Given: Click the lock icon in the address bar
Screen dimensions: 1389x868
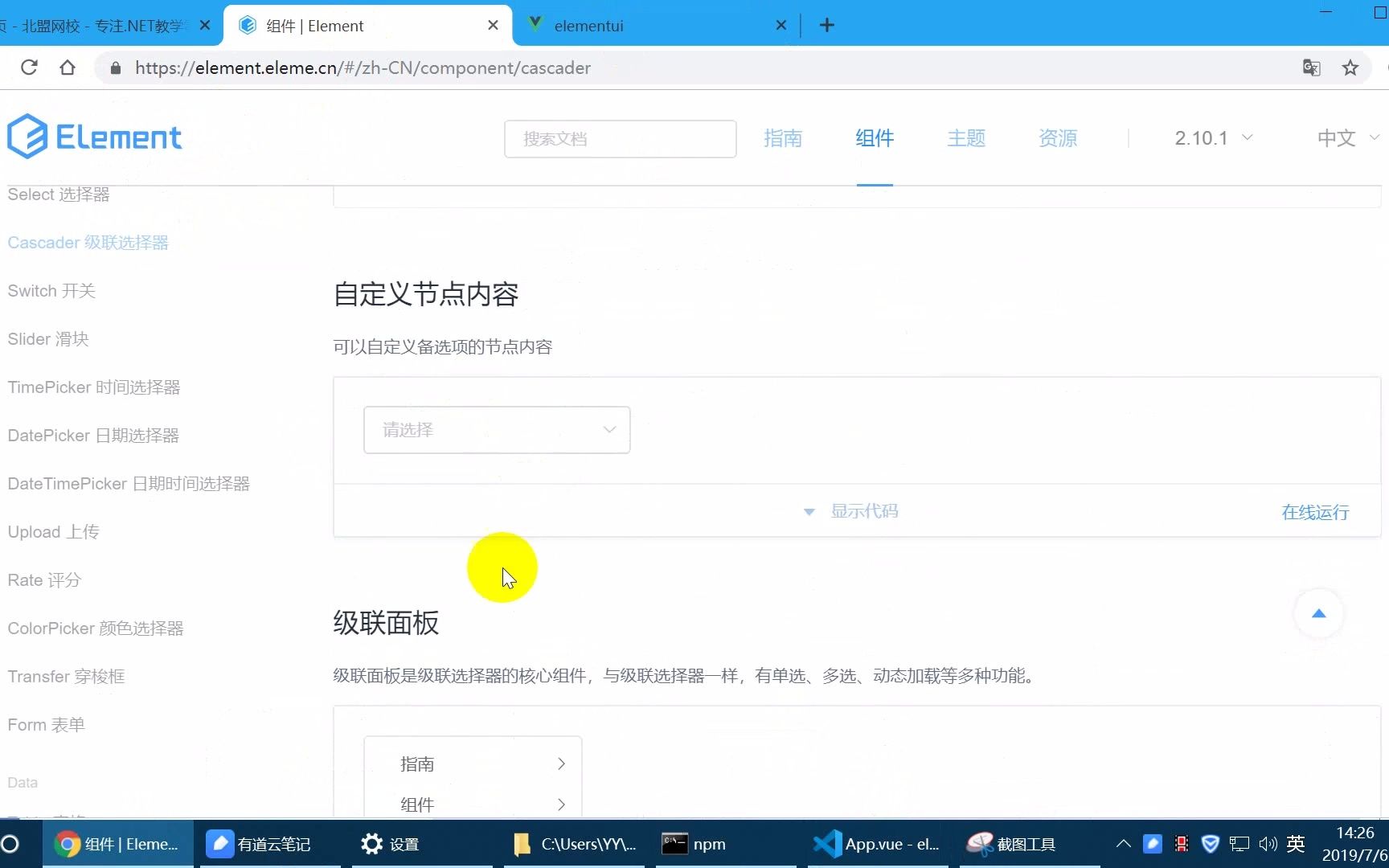Looking at the screenshot, I should coord(116,68).
